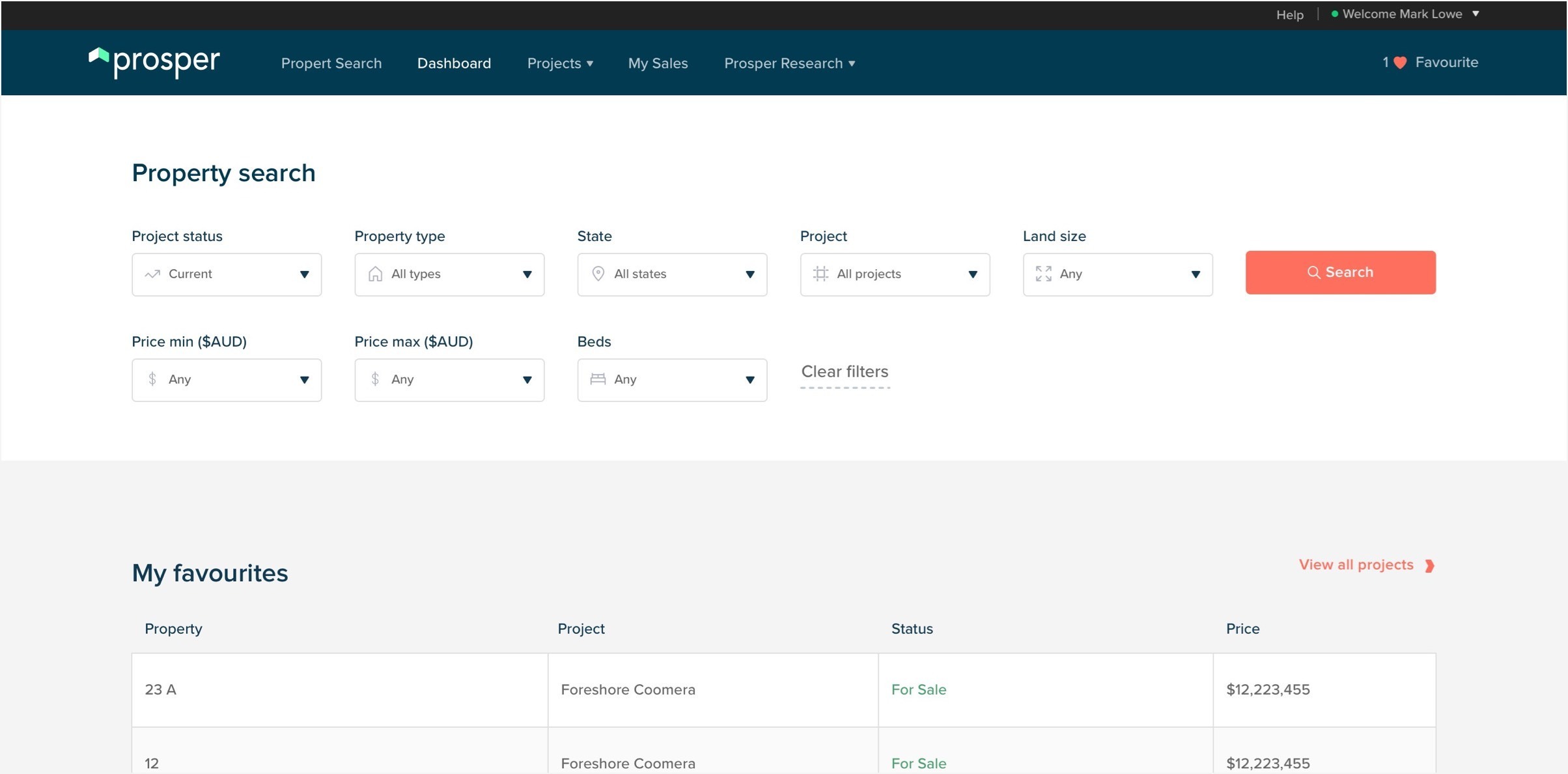Open the Price min dropdown

point(227,380)
